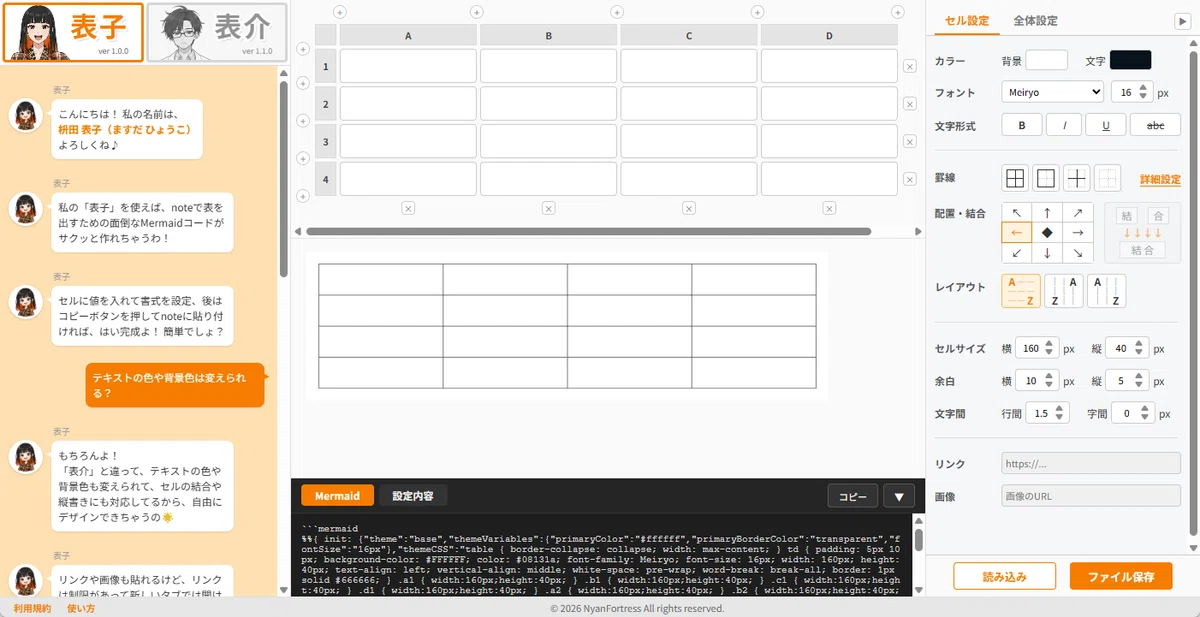Switch to the 表介 character tab
Image resolution: width=1200 pixels, height=617 pixels.
[218, 32]
